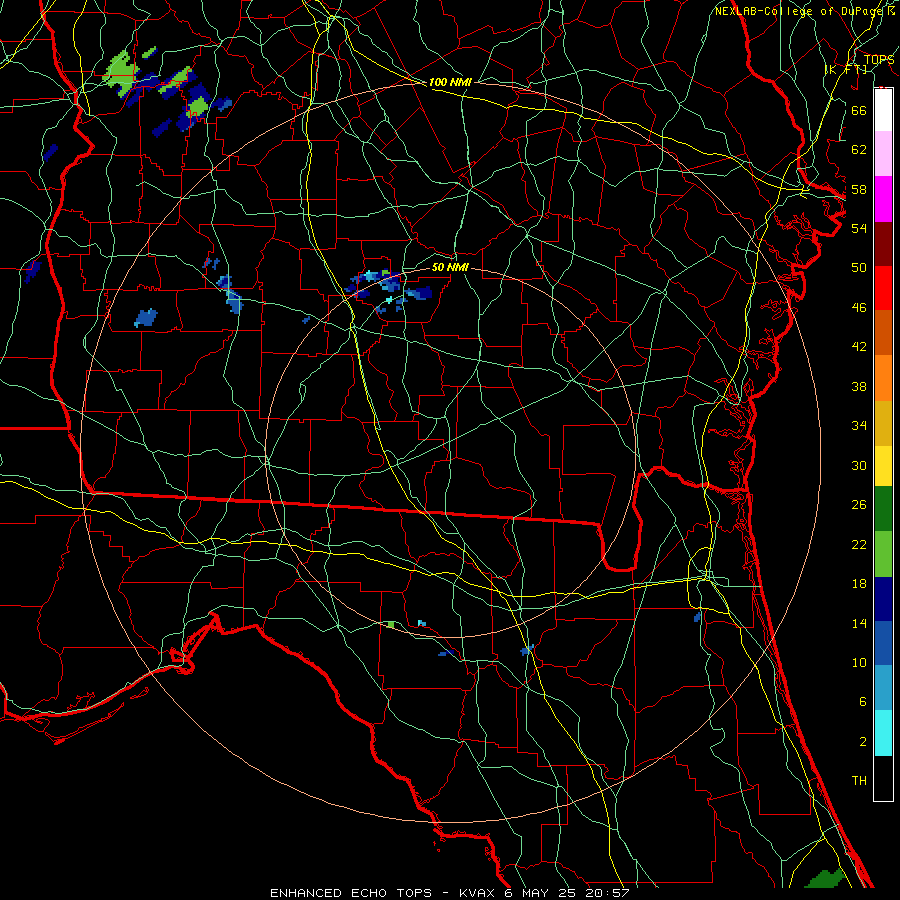Click the legend value "34"
The image size is (900, 900).
(x=859, y=426)
